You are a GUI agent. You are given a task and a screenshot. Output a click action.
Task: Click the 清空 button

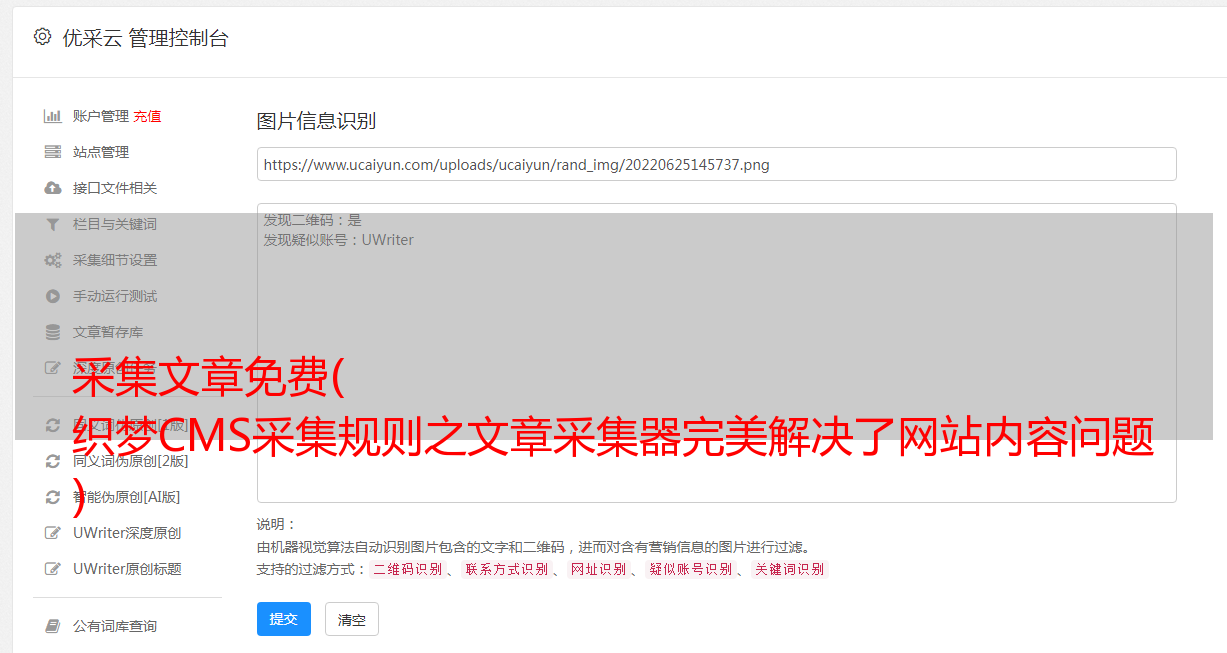click(x=352, y=620)
